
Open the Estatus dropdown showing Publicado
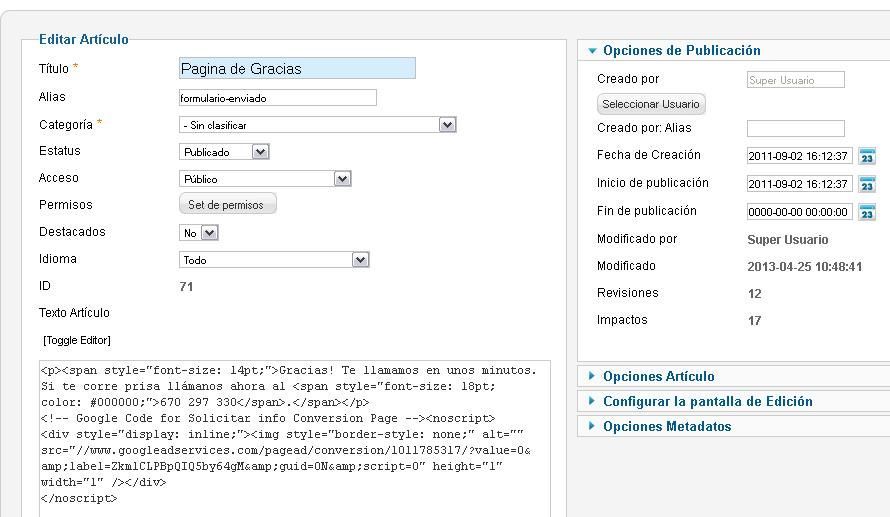[x=224, y=152]
